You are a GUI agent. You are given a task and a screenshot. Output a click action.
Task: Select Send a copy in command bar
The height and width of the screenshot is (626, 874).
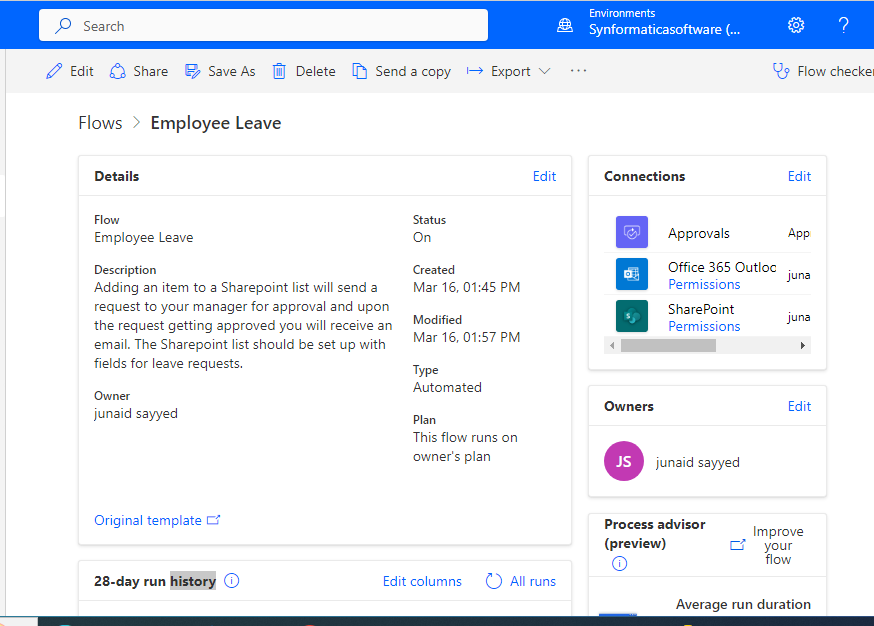[401, 71]
